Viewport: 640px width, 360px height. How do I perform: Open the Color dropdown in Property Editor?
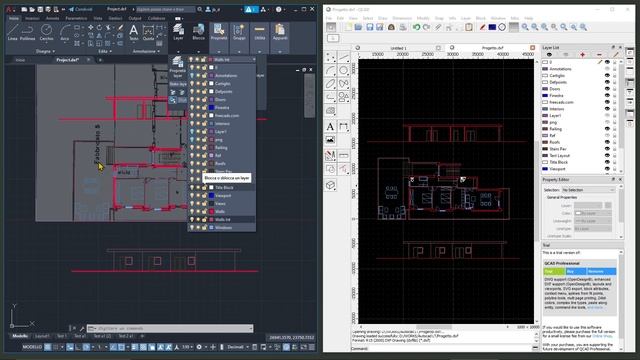[x=592, y=213]
